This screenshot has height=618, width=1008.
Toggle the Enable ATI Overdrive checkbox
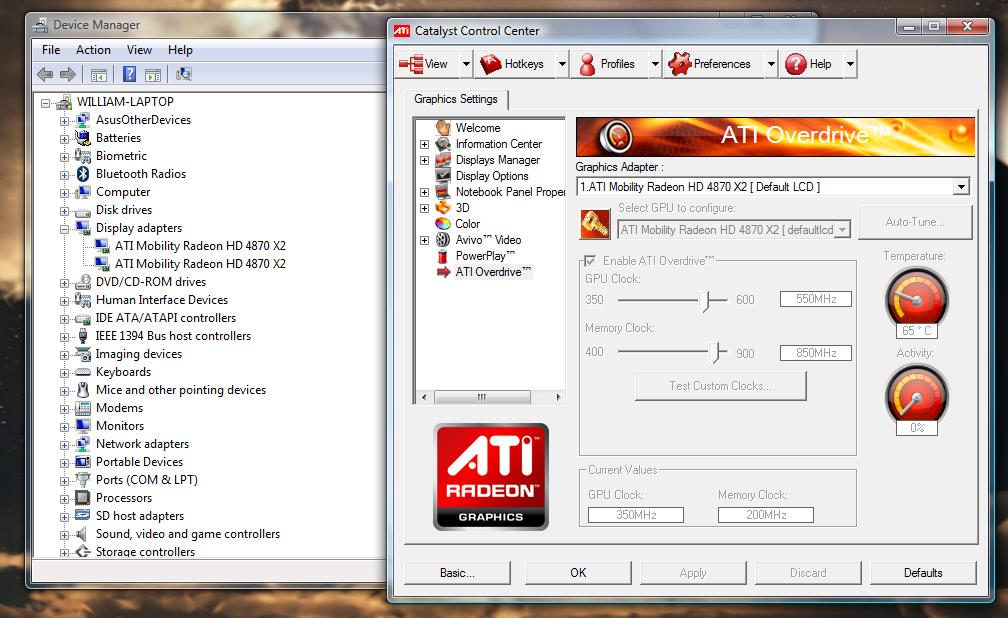click(590, 261)
